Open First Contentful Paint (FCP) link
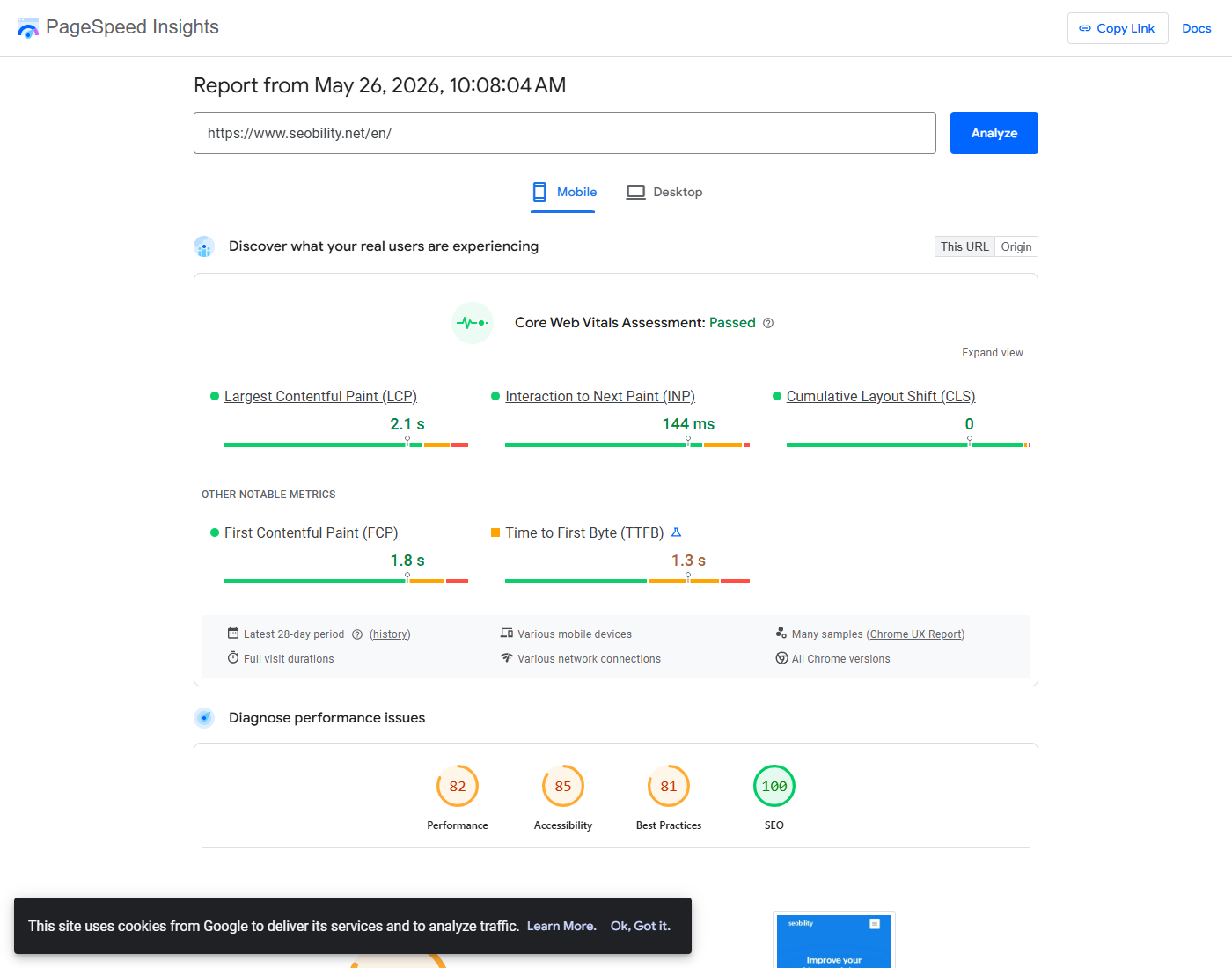Viewport: 1232px width, 968px height. click(312, 533)
